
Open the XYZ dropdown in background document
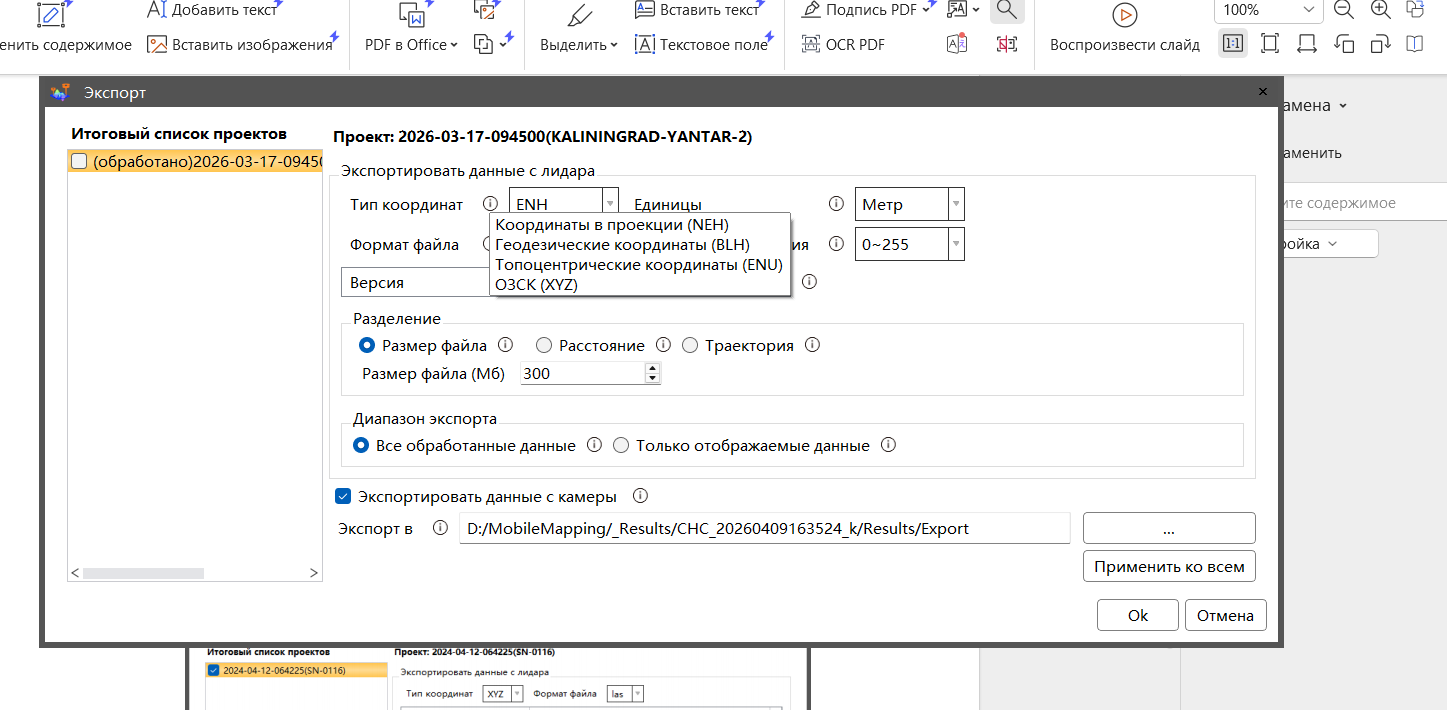pos(503,693)
